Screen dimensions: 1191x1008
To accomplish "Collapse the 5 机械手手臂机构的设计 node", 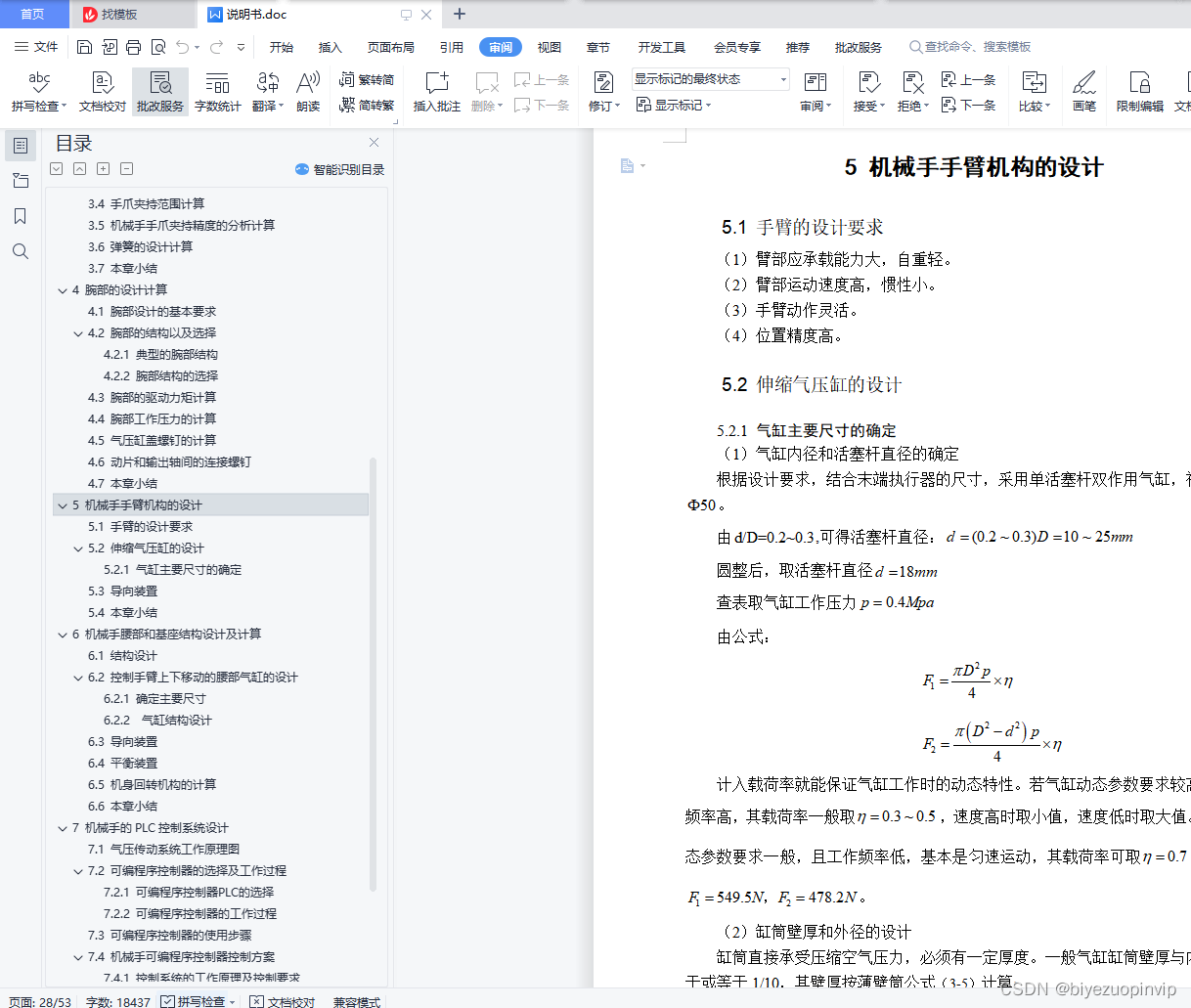I will tap(63, 505).
